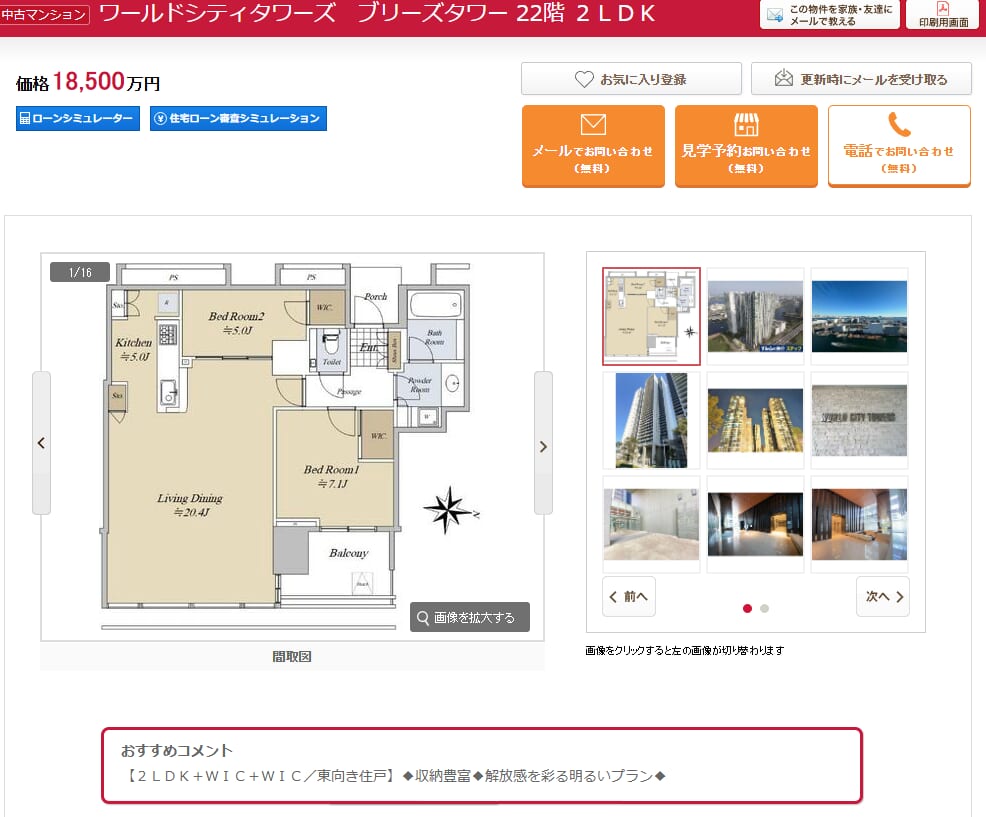Click the 1/16 image counter badge
Viewport: 986px width, 817px height.
pyautogui.click(x=80, y=272)
